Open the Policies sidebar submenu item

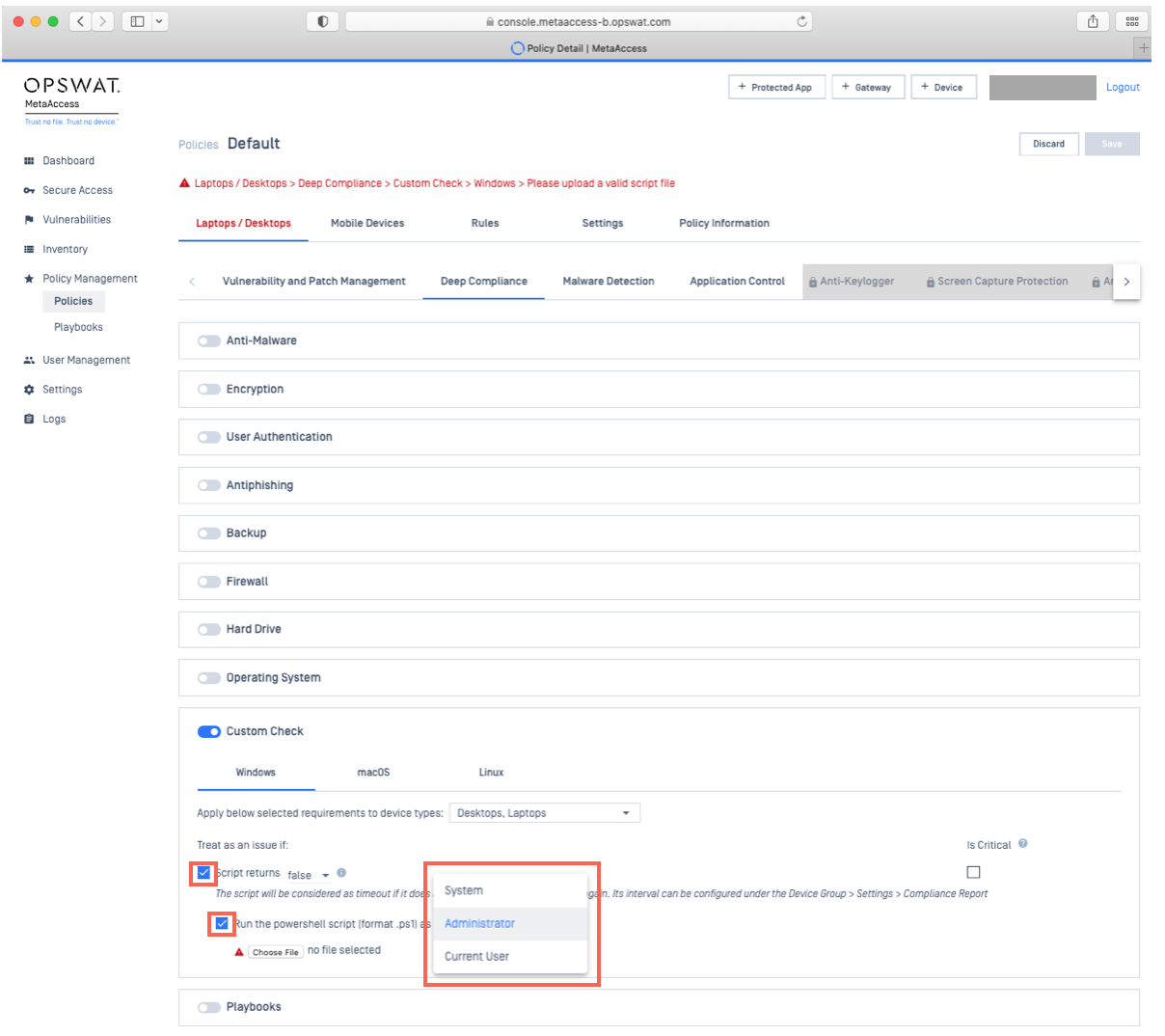[x=73, y=302]
